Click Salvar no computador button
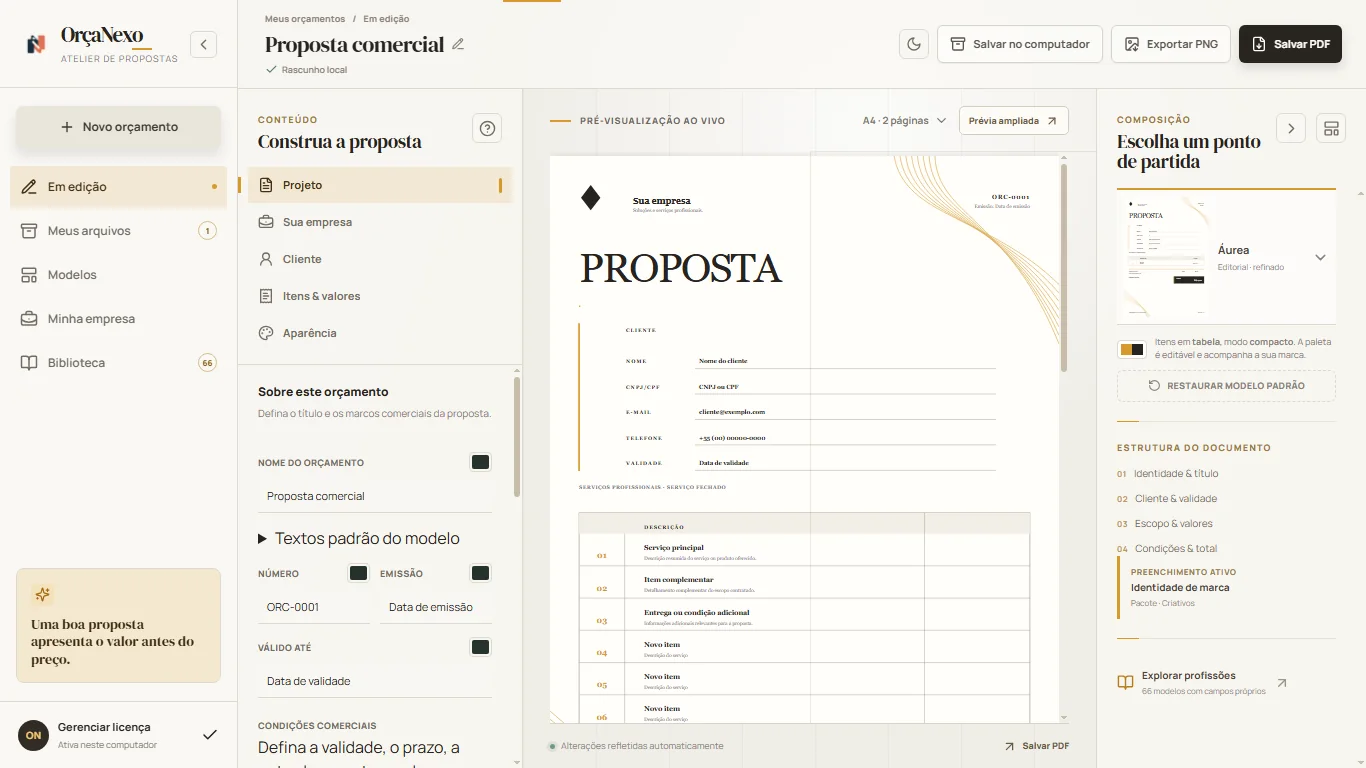Screen dimensions: 1366x768 point(1020,44)
